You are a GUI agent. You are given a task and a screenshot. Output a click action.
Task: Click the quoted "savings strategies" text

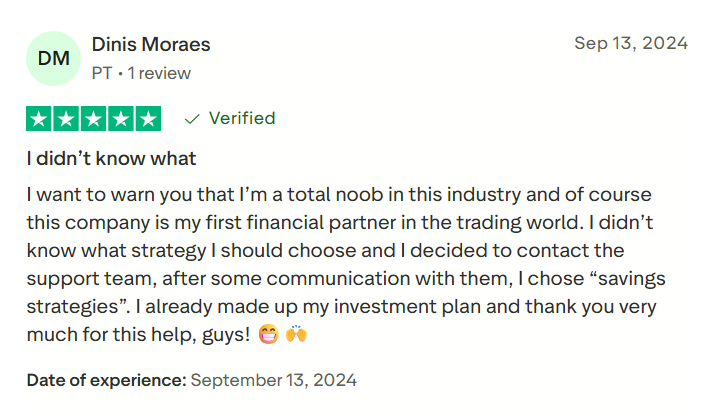(x=619, y=278)
